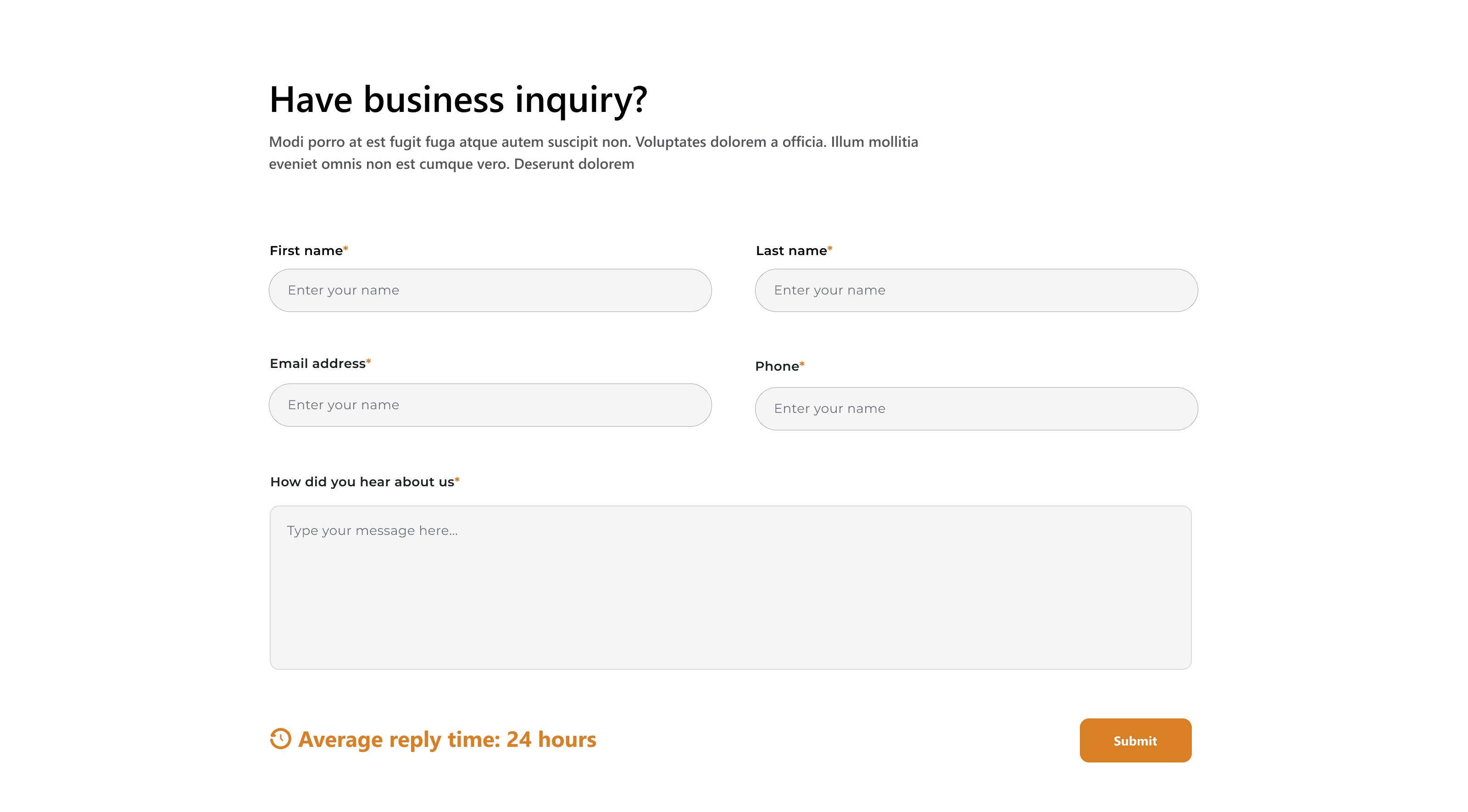This screenshot has height=812, width=1468.
Task: Click the asterisk next to First name
Action: [x=346, y=249]
